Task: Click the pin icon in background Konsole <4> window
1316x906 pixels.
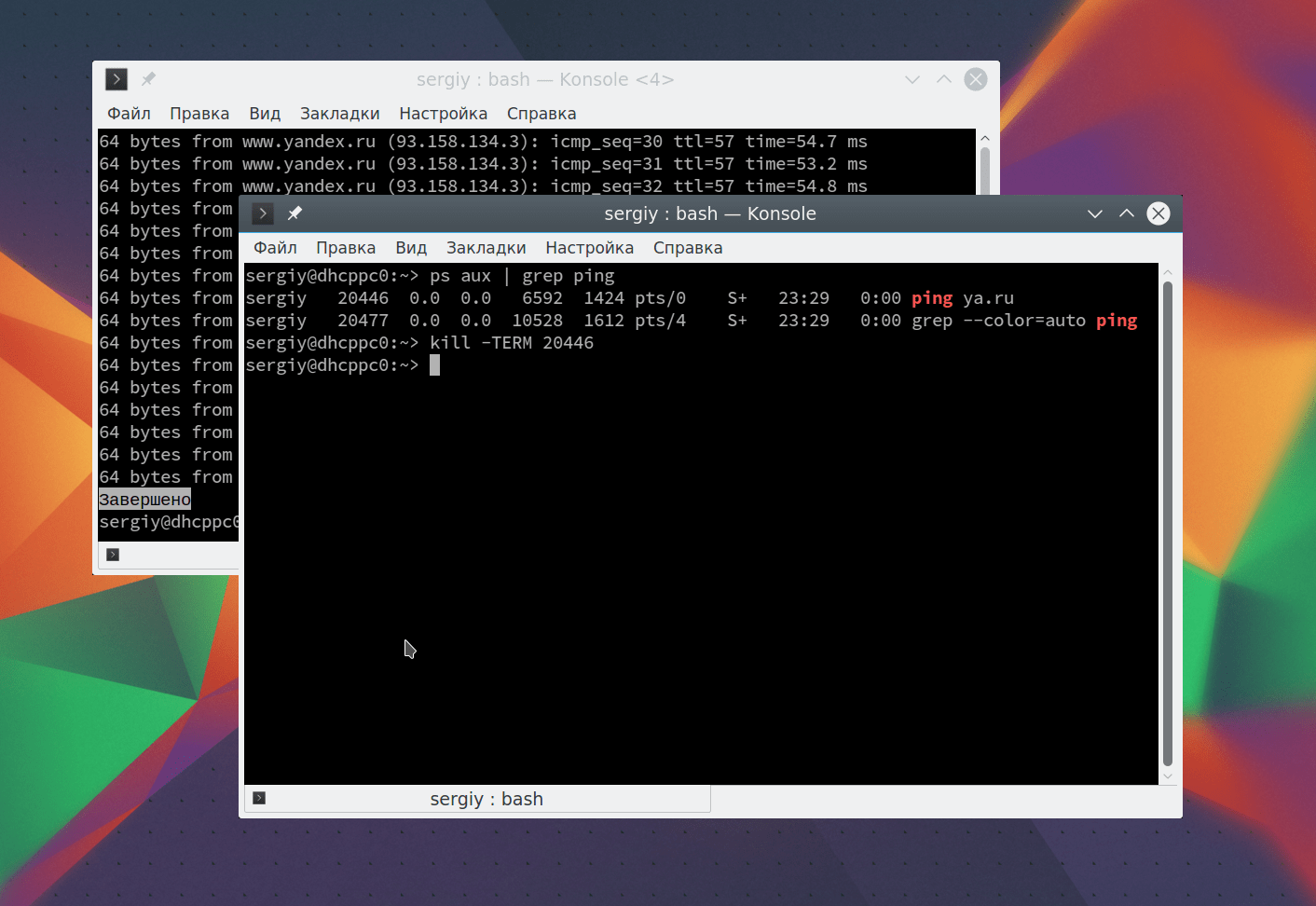Action: pos(148,79)
